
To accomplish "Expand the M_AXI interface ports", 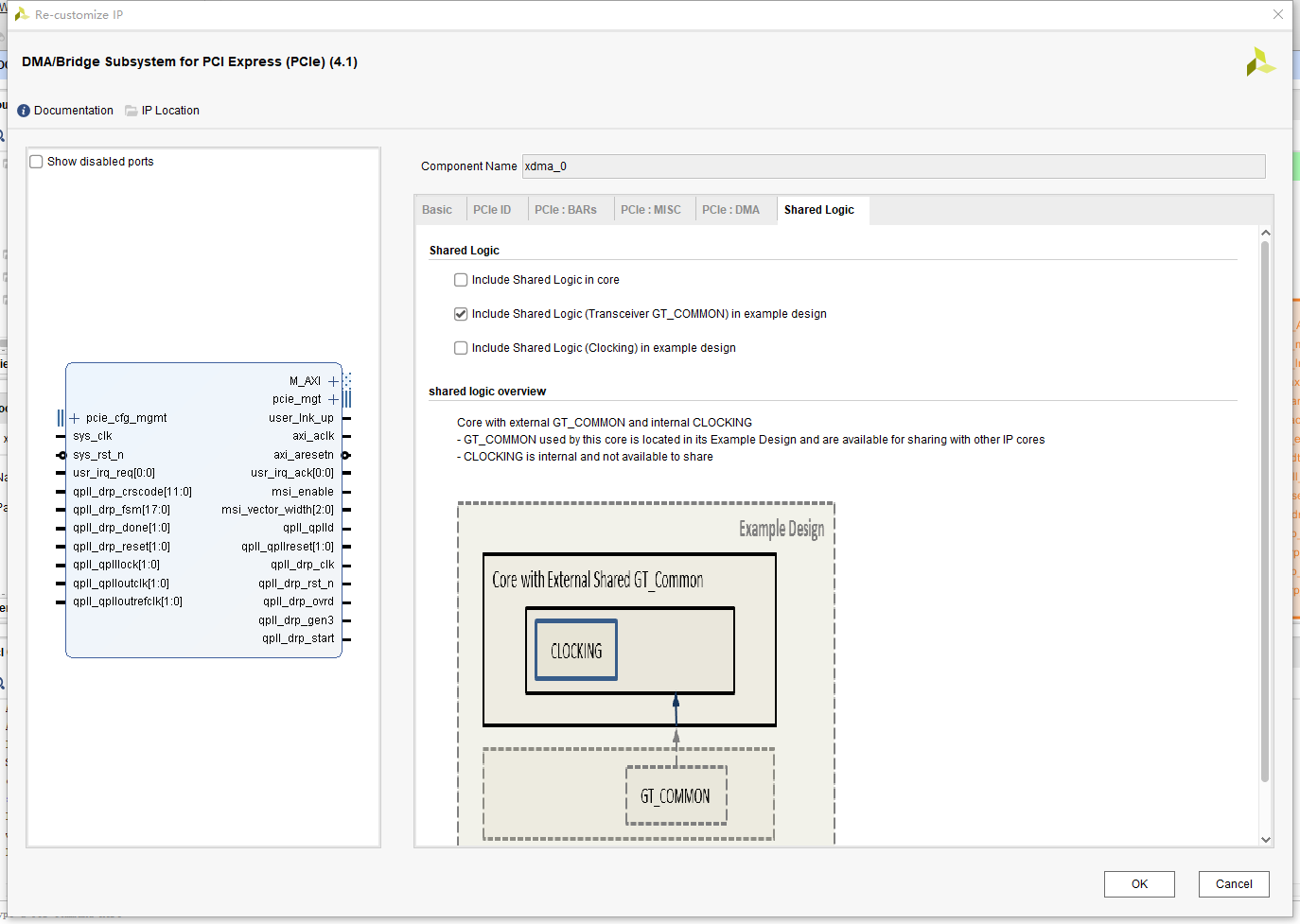I will coord(332,380).
